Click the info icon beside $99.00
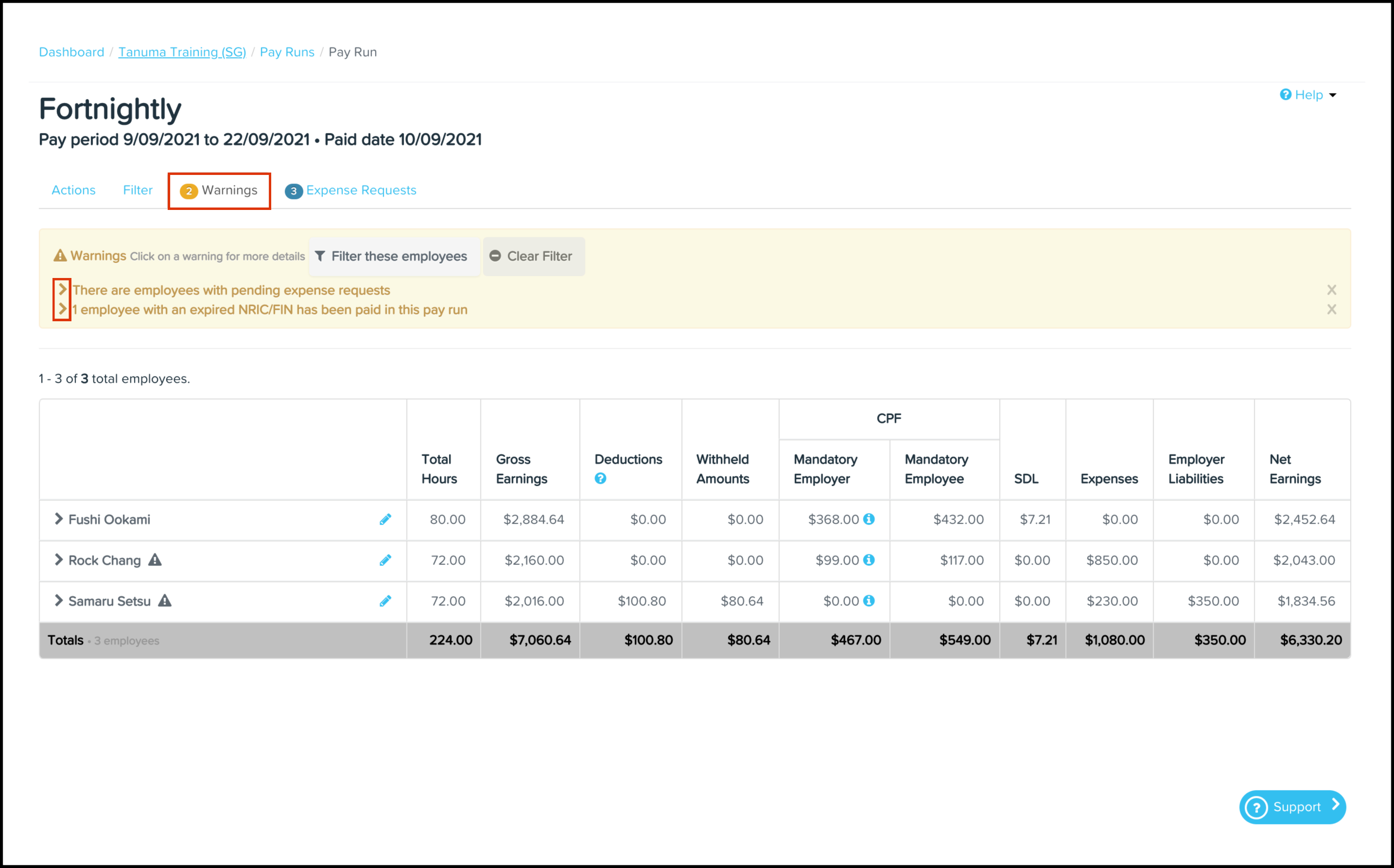Viewport: 1394px width, 868px height. pos(869,560)
